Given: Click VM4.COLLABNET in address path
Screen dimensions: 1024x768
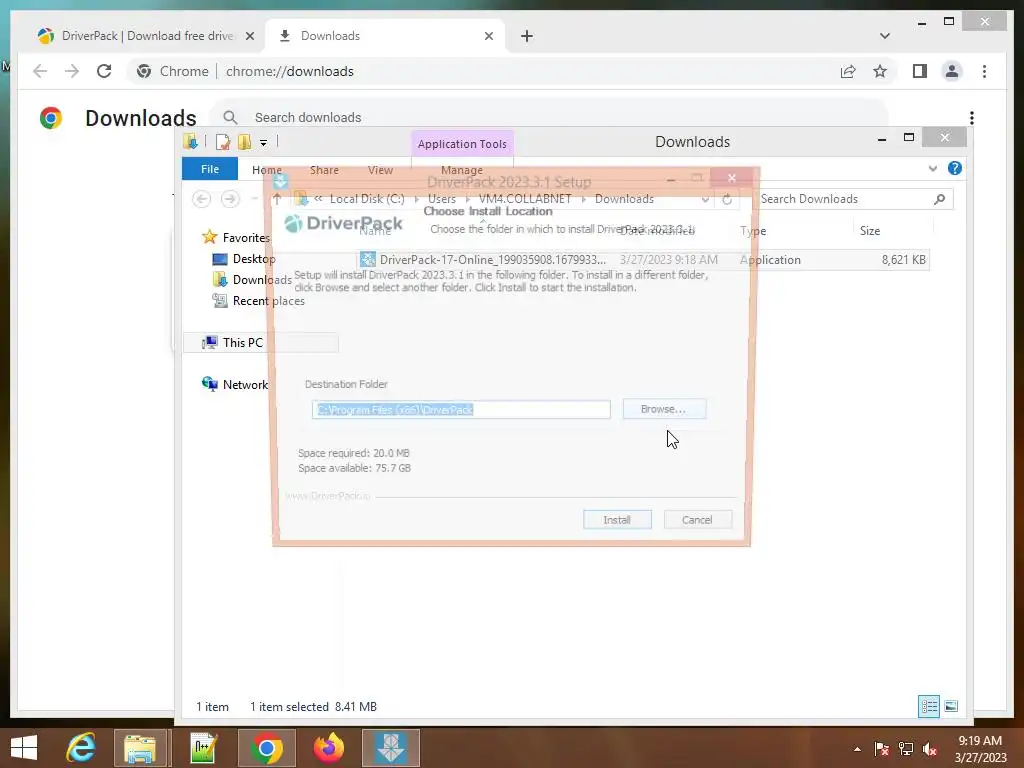Looking at the screenshot, I should click(525, 199).
